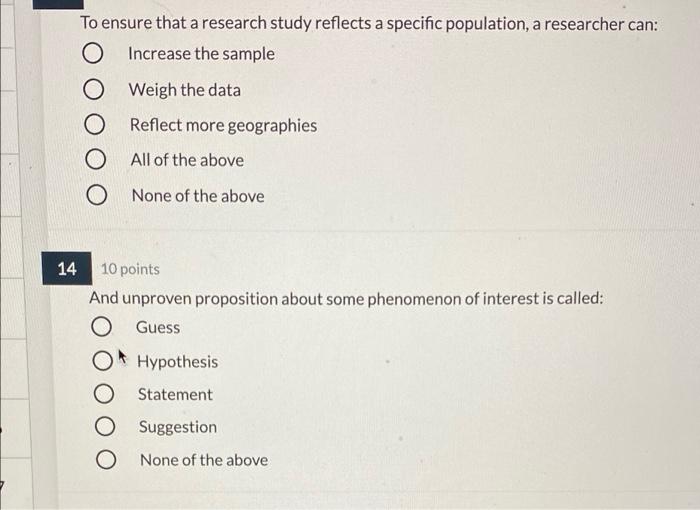The height and width of the screenshot is (510, 700).
Task: Click the 'Suggestion' answer text
Action: (177, 428)
